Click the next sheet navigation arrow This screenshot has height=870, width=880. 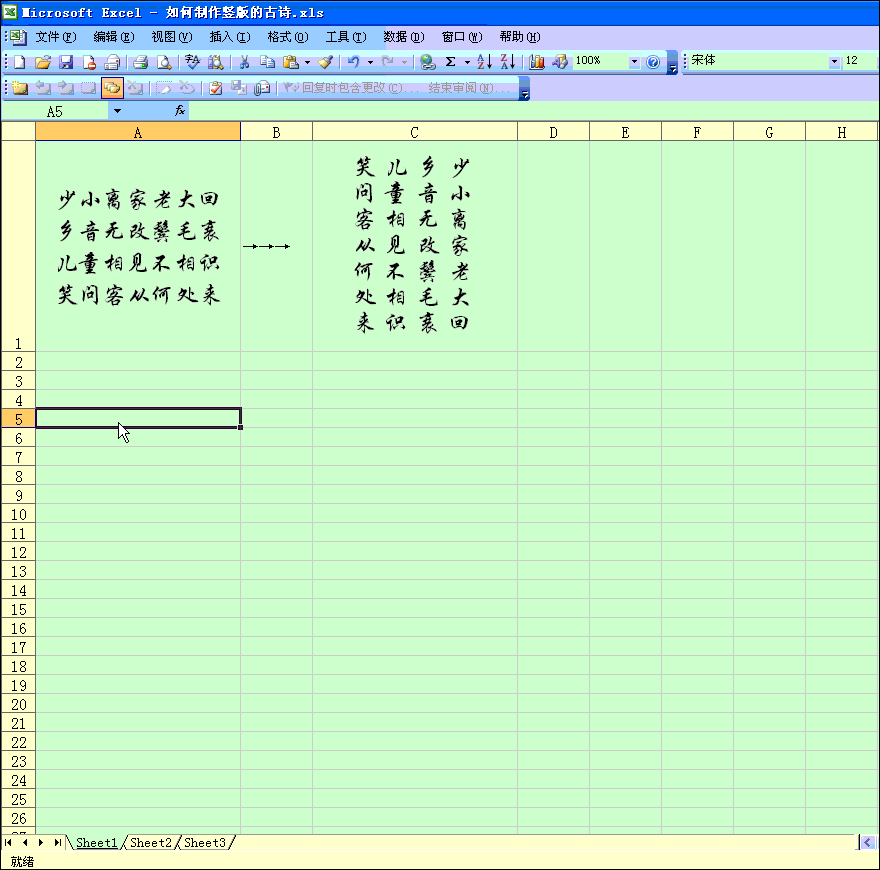(40, 843)
